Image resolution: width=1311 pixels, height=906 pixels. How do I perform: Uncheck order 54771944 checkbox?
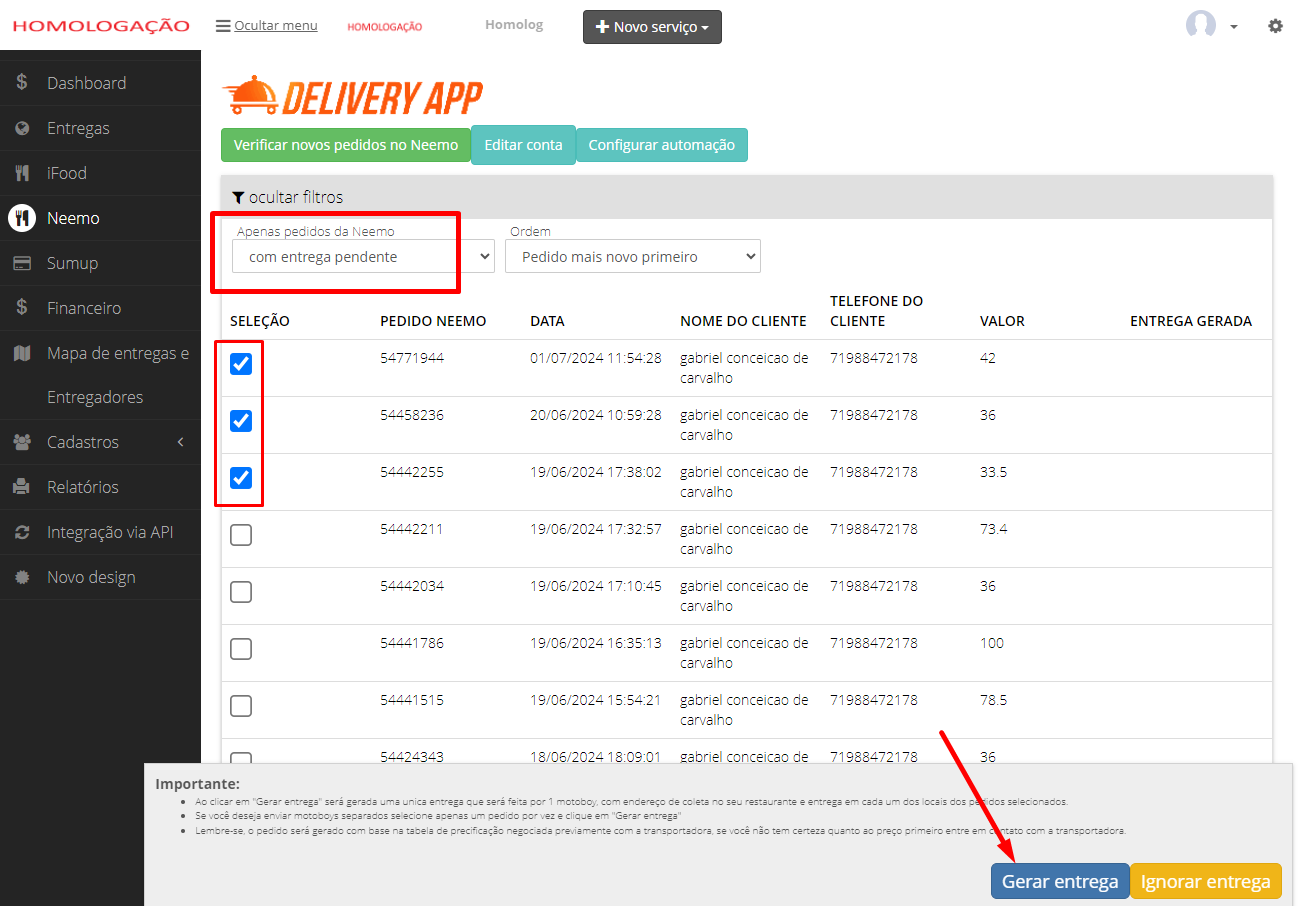[x=241, y=364]
